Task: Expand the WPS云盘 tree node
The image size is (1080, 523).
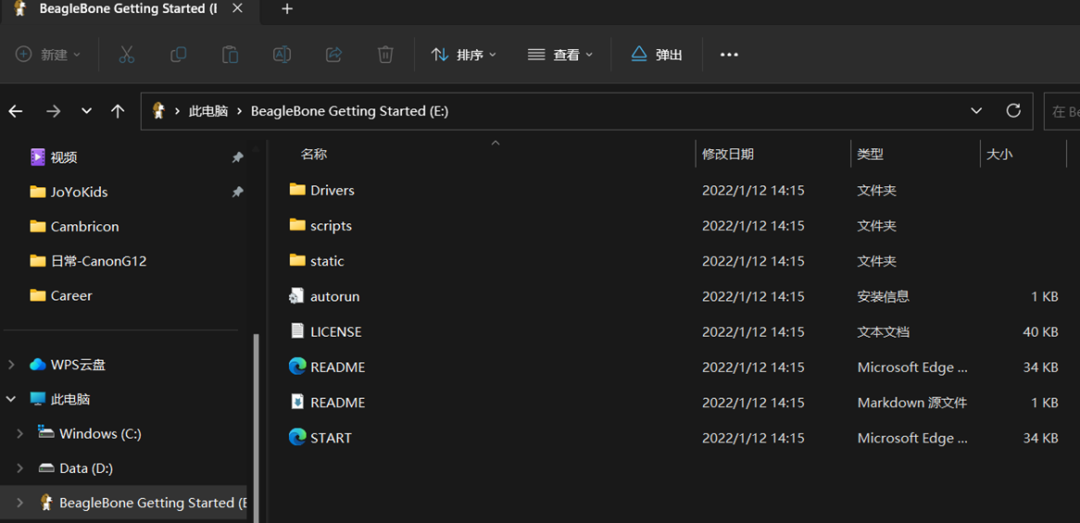Action: (12, 365)
